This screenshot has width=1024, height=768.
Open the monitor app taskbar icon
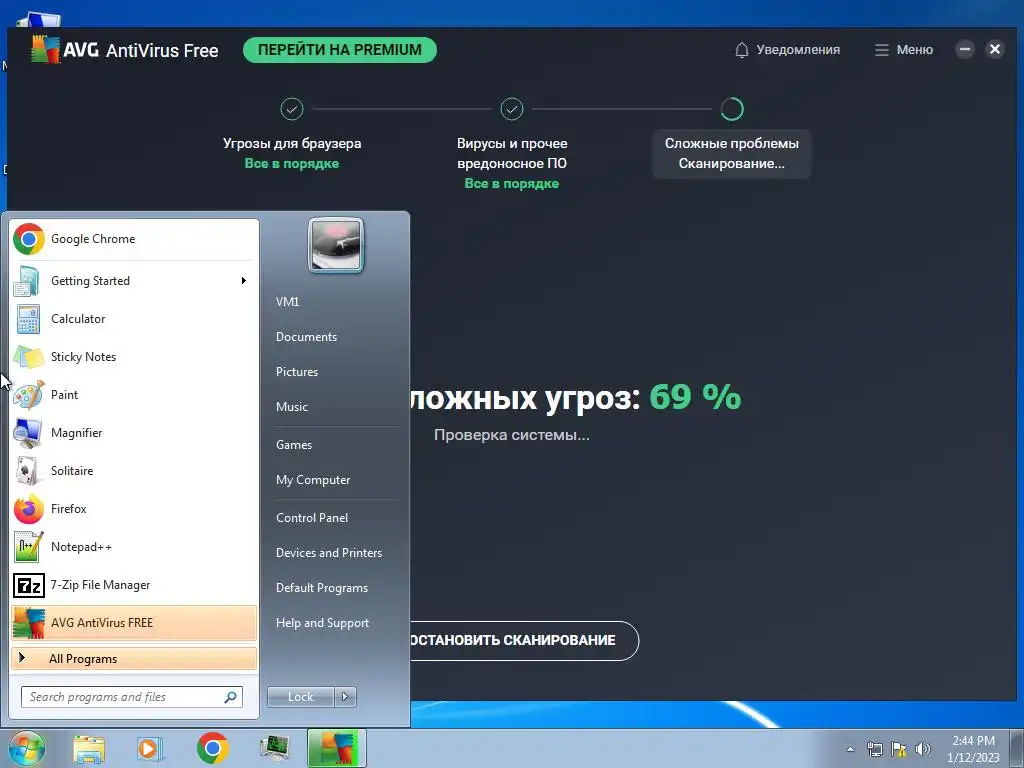274,748
